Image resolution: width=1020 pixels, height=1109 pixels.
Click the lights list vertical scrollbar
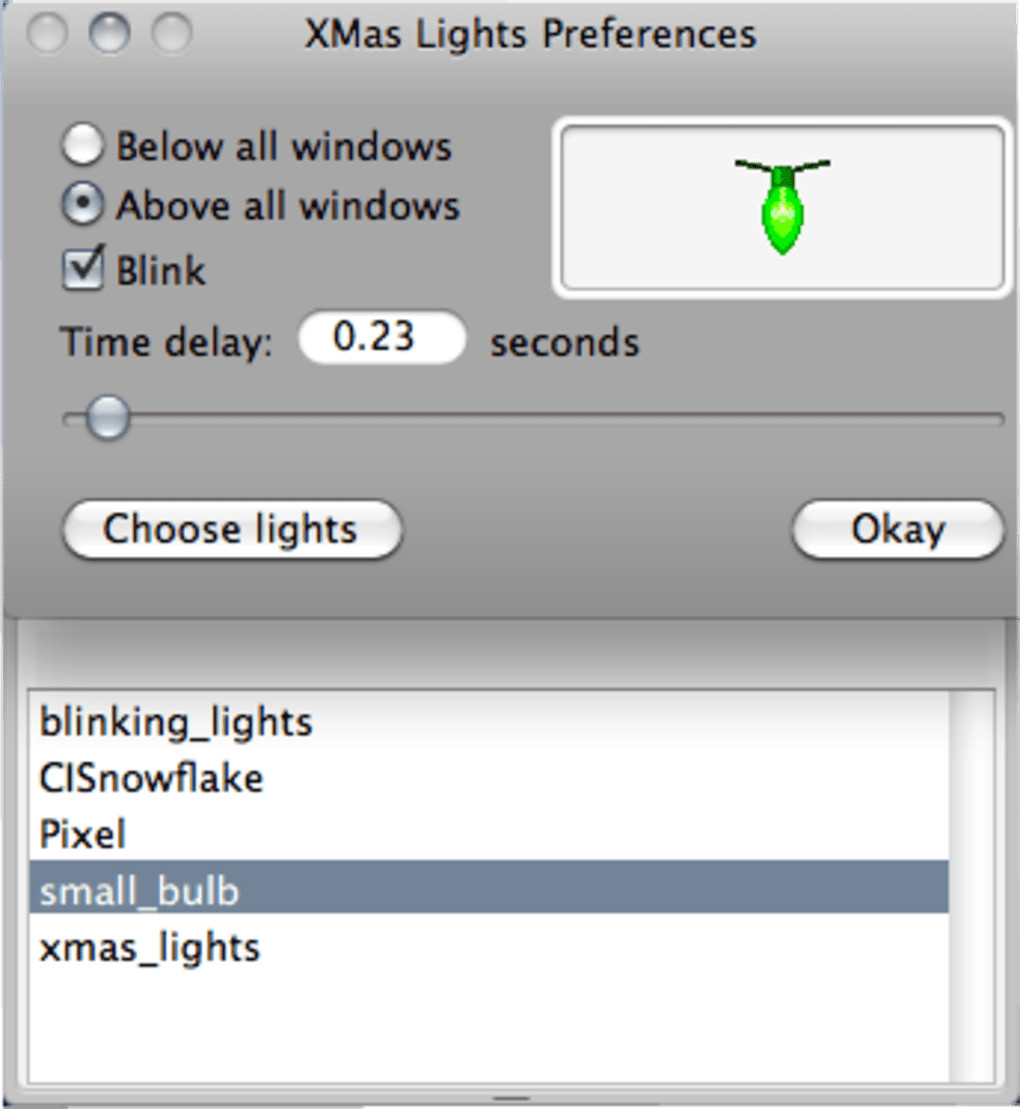coord(970,885)
